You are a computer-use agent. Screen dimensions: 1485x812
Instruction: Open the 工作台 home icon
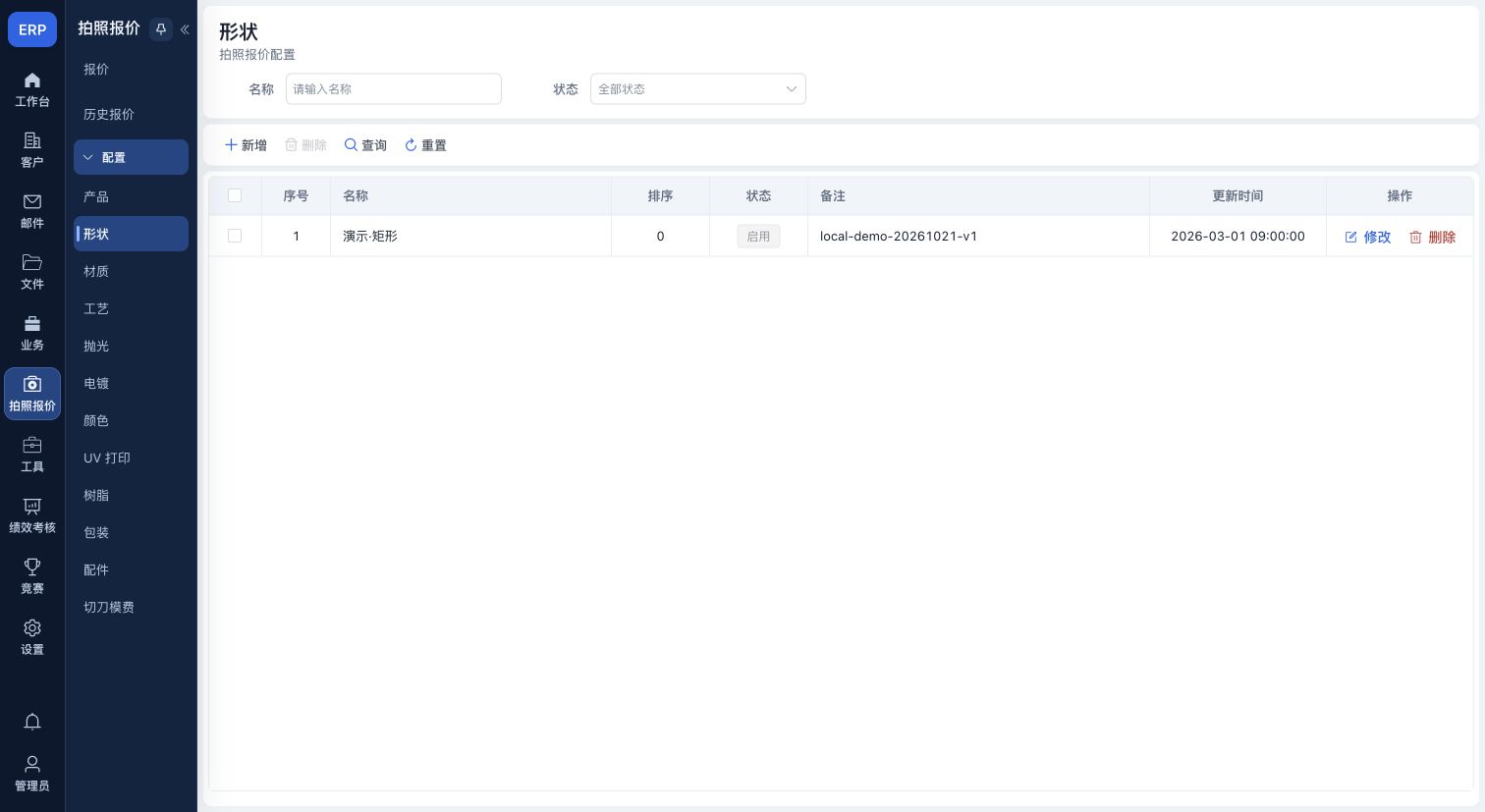(32, 89)
